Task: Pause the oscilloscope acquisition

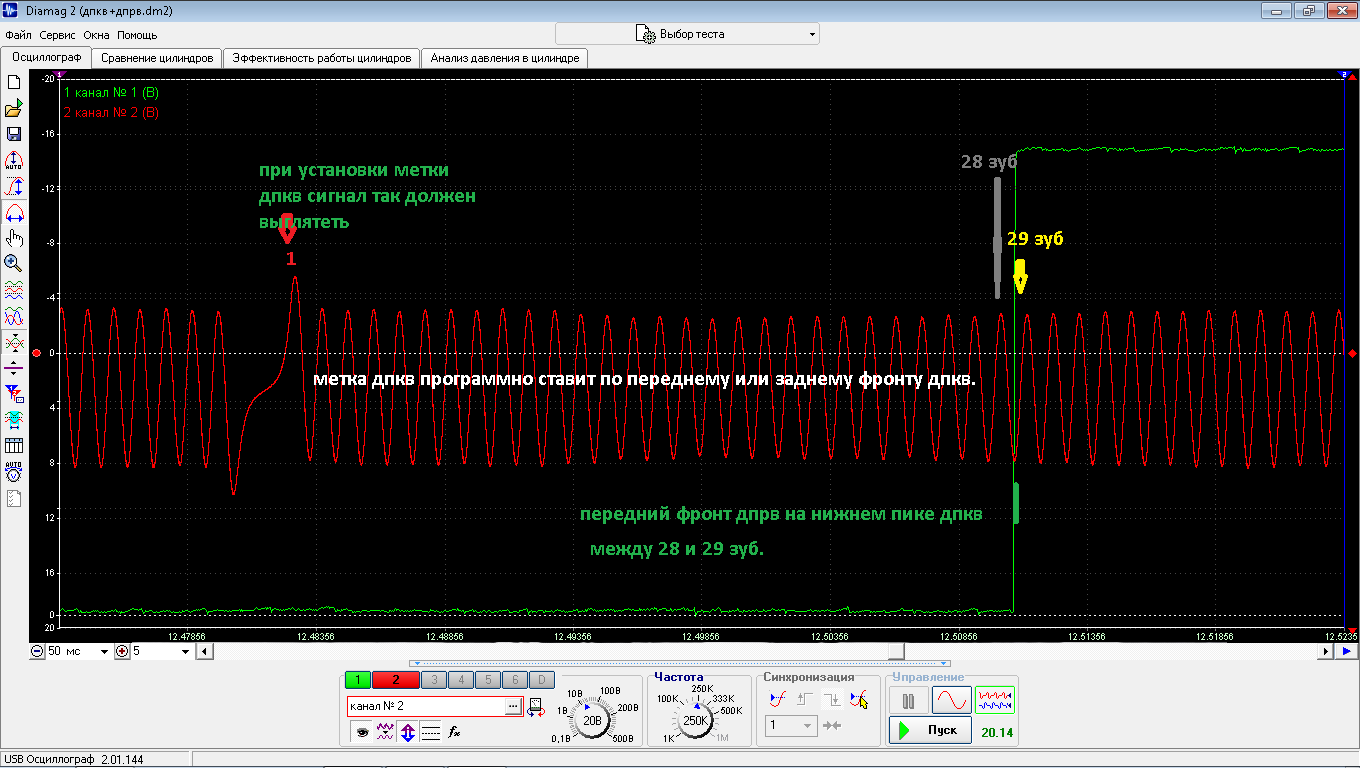Action: [909, 701]
